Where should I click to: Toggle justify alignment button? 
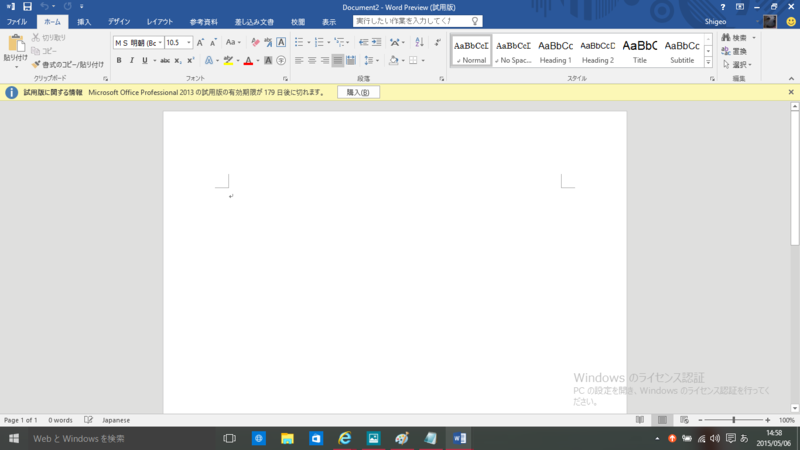pos(338,61)
